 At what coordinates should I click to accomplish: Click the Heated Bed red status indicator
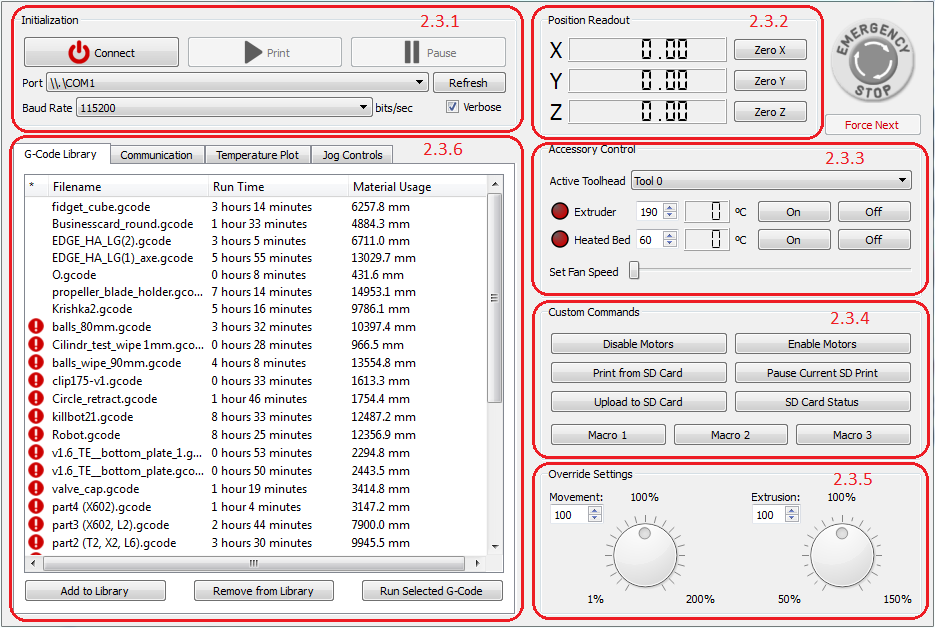click(558, 240)
